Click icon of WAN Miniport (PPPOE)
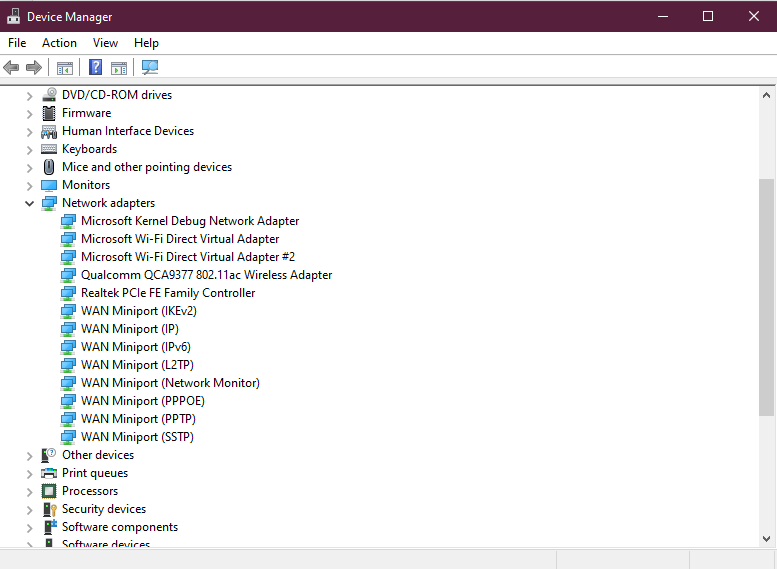This screenshot has width=777, height=569. tap(68, 401)
